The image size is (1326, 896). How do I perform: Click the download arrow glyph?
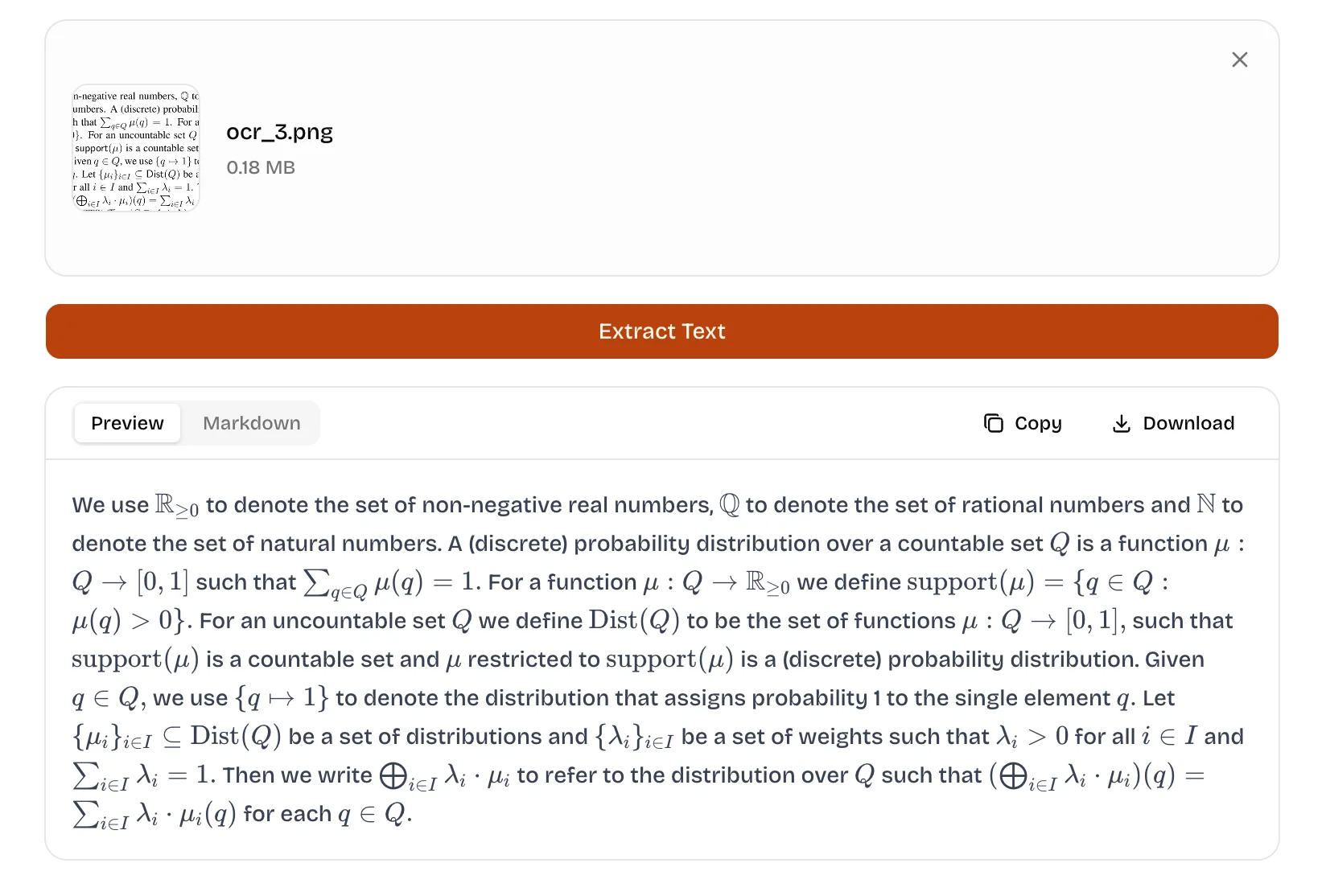(x=1121, y=423)
